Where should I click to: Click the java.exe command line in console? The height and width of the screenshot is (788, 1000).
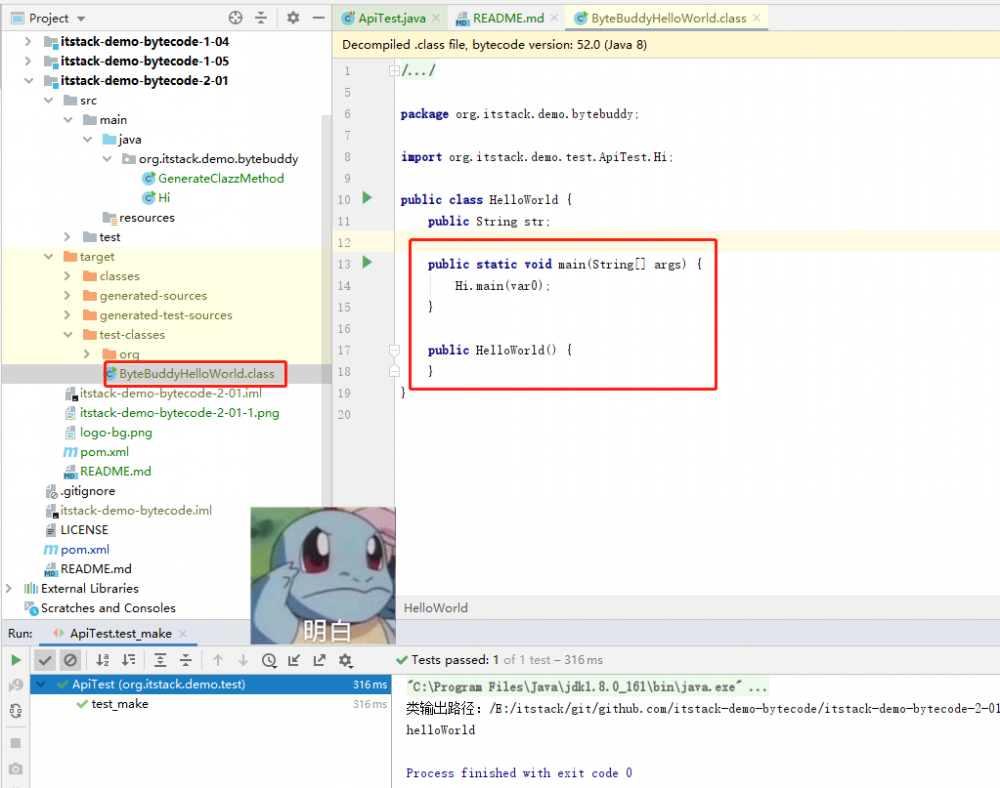point(587,687)
